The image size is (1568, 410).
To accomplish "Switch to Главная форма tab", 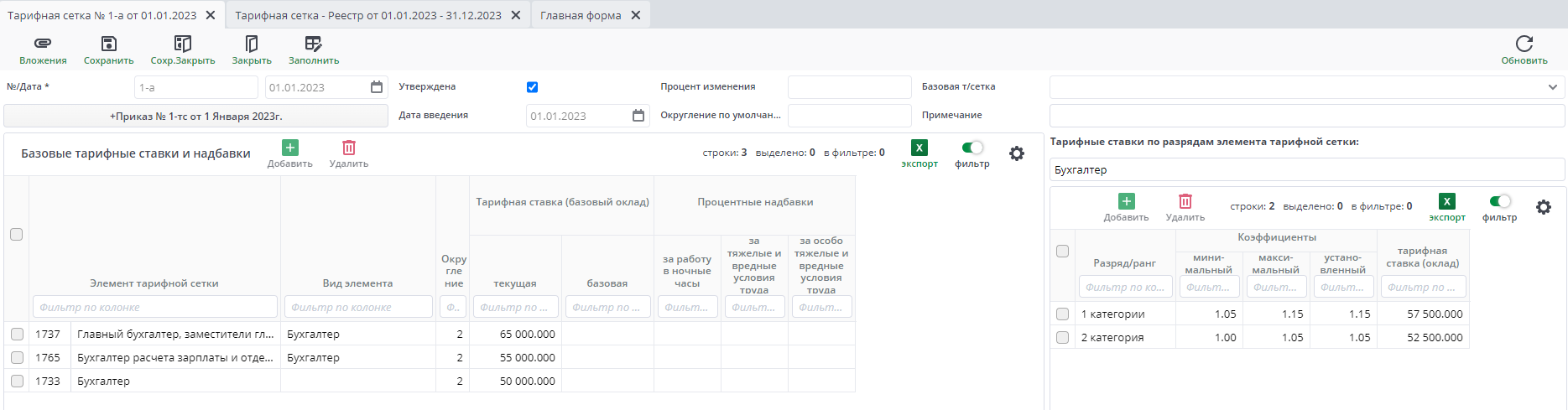I will [x=581, y=15].
